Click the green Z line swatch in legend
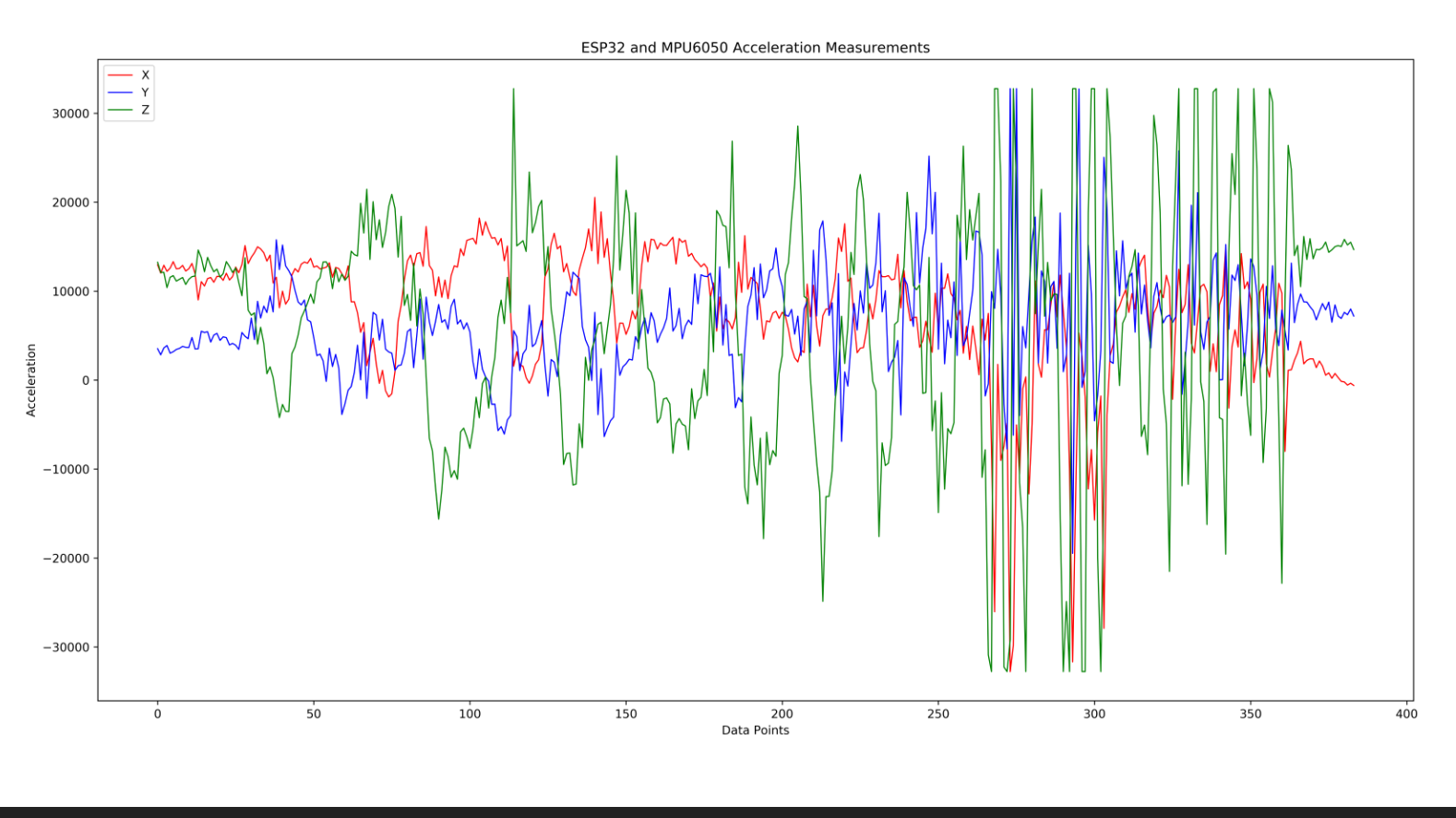The width and height of the screenshot is (1456, 818). coord(120,110)
